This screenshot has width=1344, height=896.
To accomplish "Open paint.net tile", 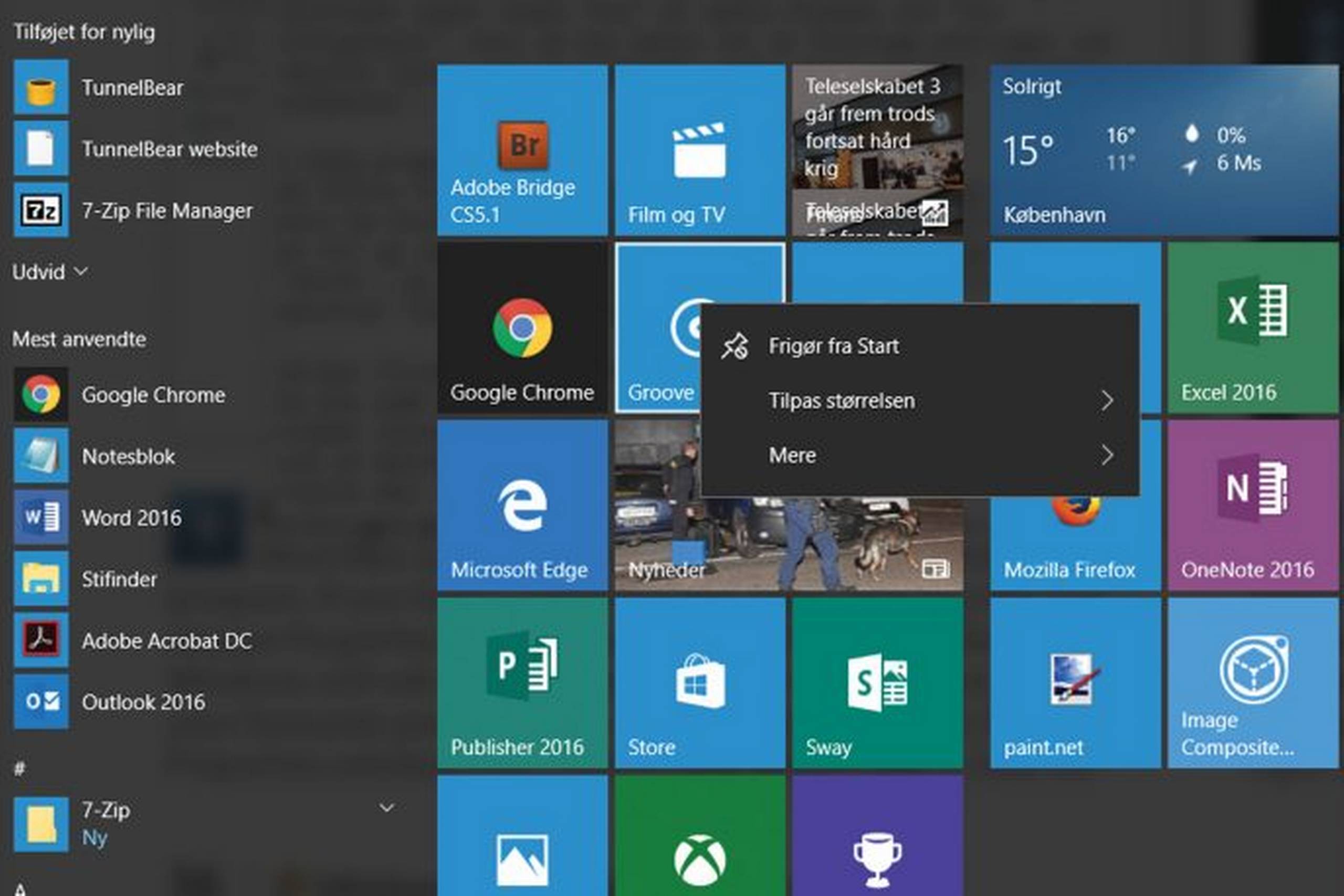I will pyautogui.click(x=1075, y=683).
